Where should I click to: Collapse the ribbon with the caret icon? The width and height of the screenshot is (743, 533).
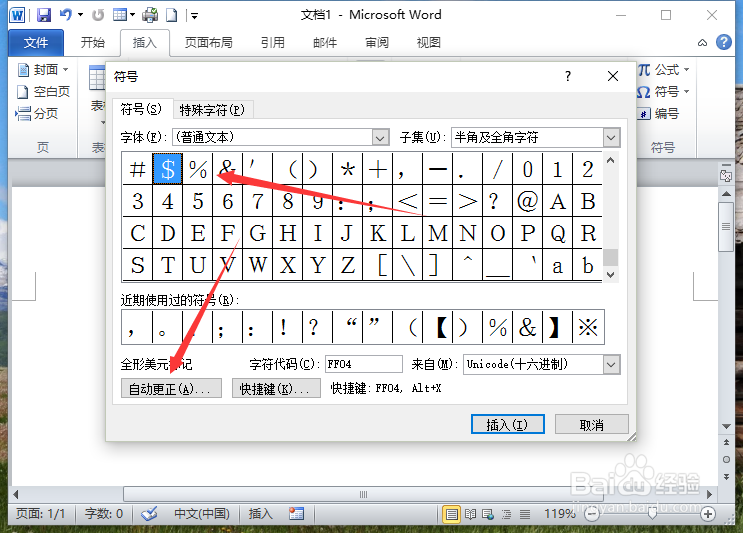coord(702,43)
